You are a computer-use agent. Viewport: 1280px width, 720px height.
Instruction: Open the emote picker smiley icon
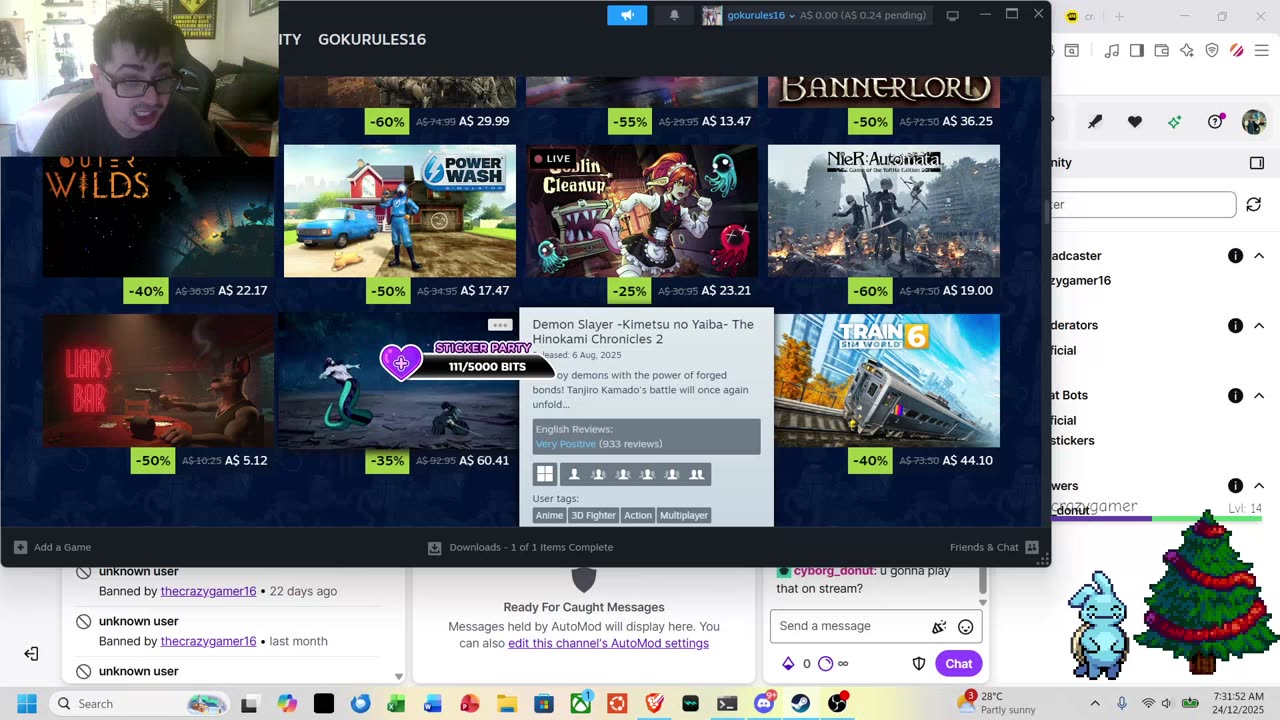point(966,627)
